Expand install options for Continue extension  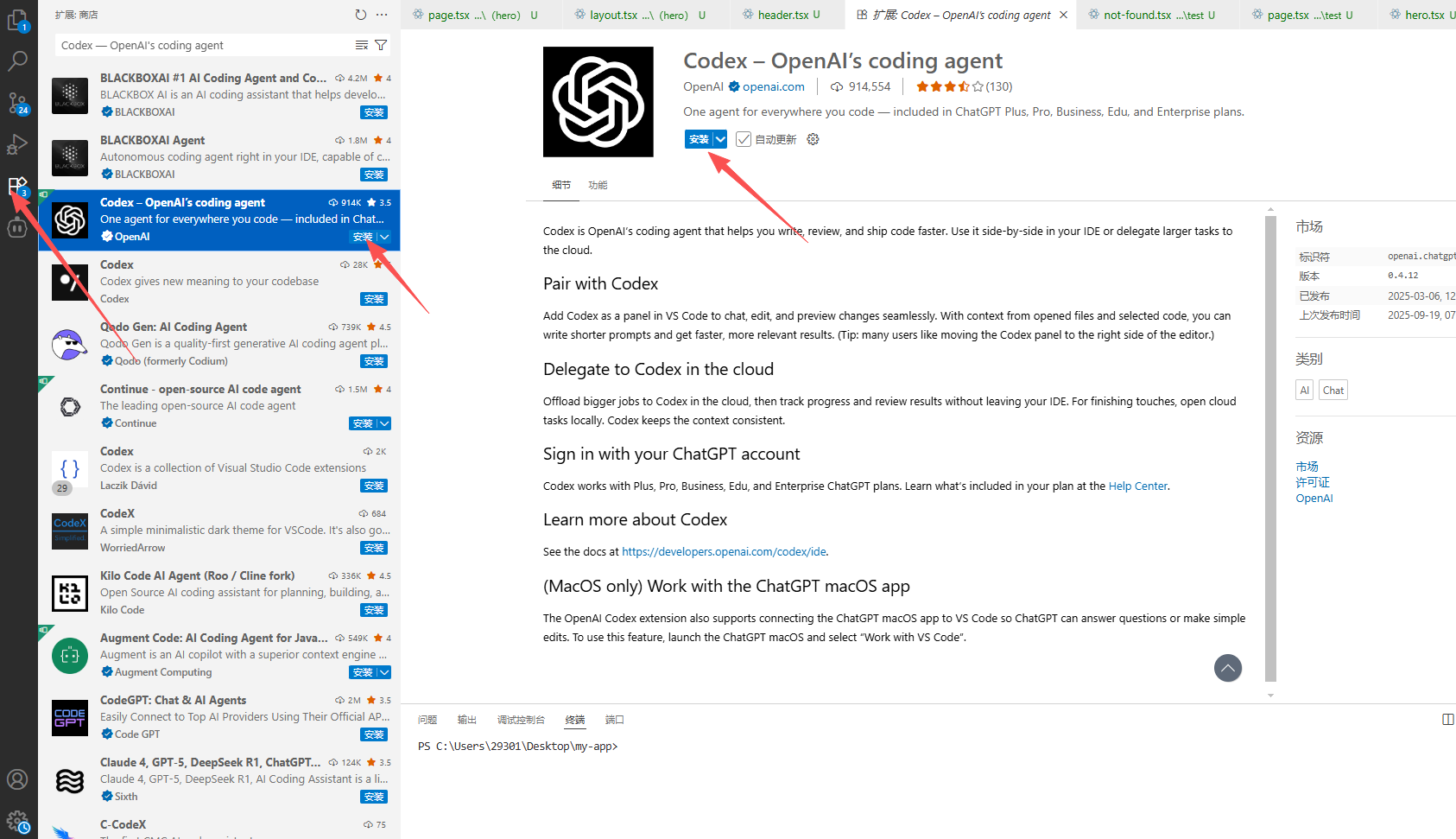[384, 423]
